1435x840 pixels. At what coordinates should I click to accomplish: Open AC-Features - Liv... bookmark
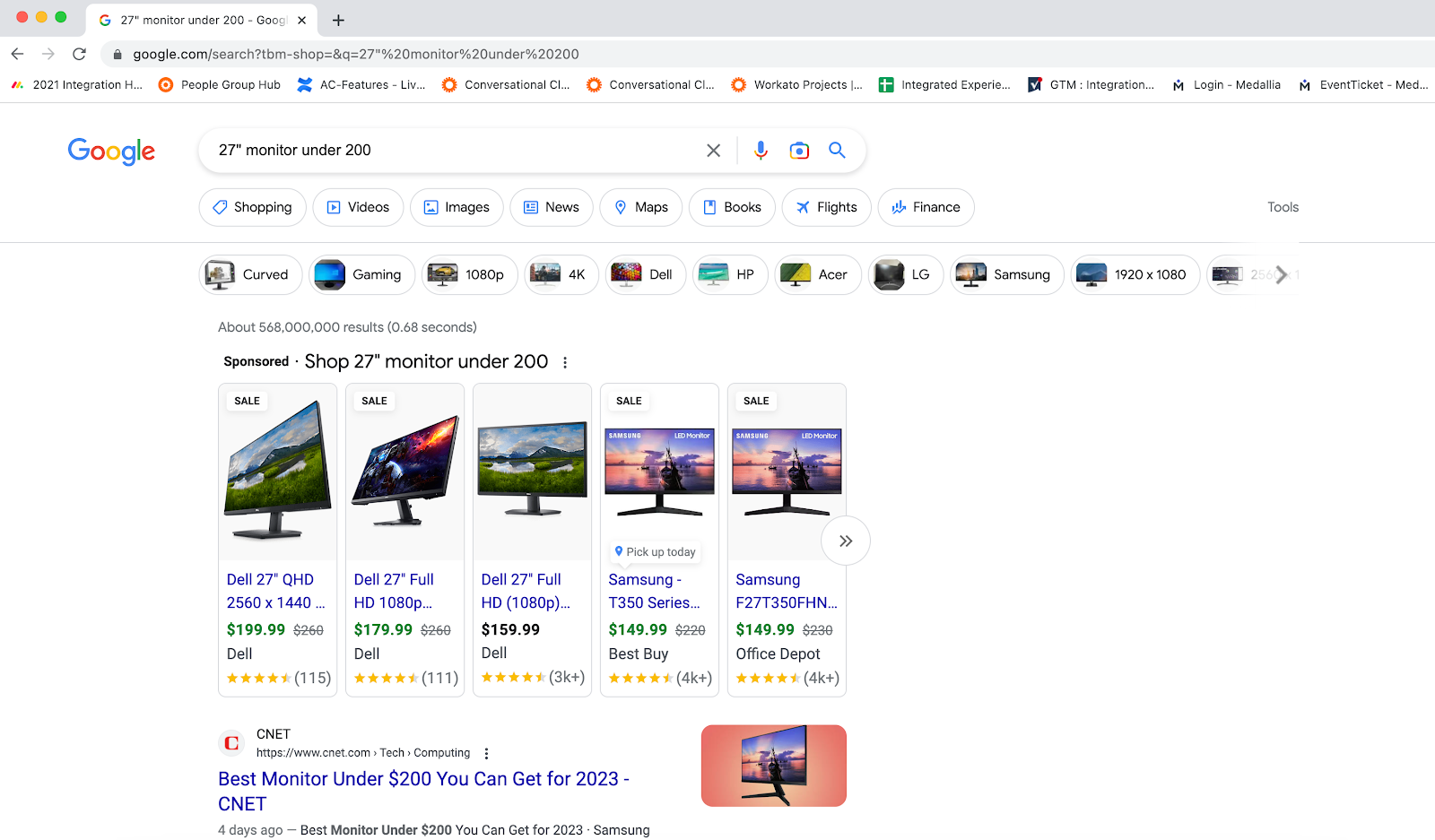(x=361, y=84)
